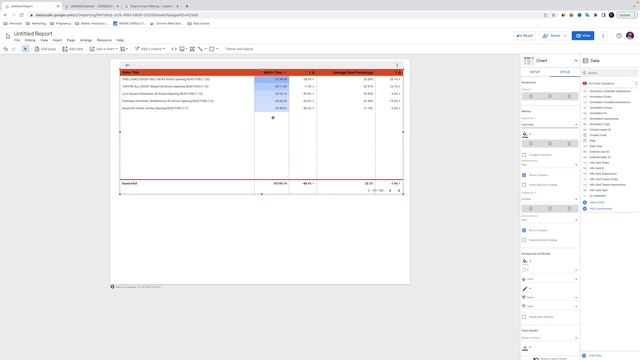Open the three-dot more options menu
Image resolution: width=640 pixels, height=360 pixels.
[603, 36]
